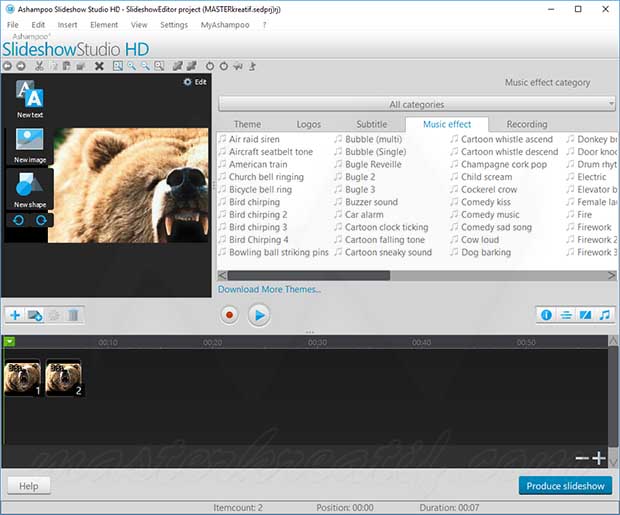Open the View menu
The image size is (620, 515).
tap(139, 25)
